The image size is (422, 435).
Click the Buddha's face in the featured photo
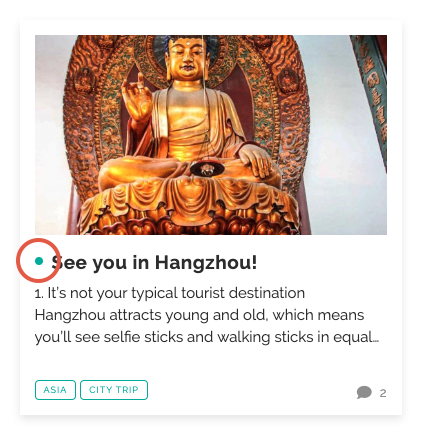coord(187,57)
